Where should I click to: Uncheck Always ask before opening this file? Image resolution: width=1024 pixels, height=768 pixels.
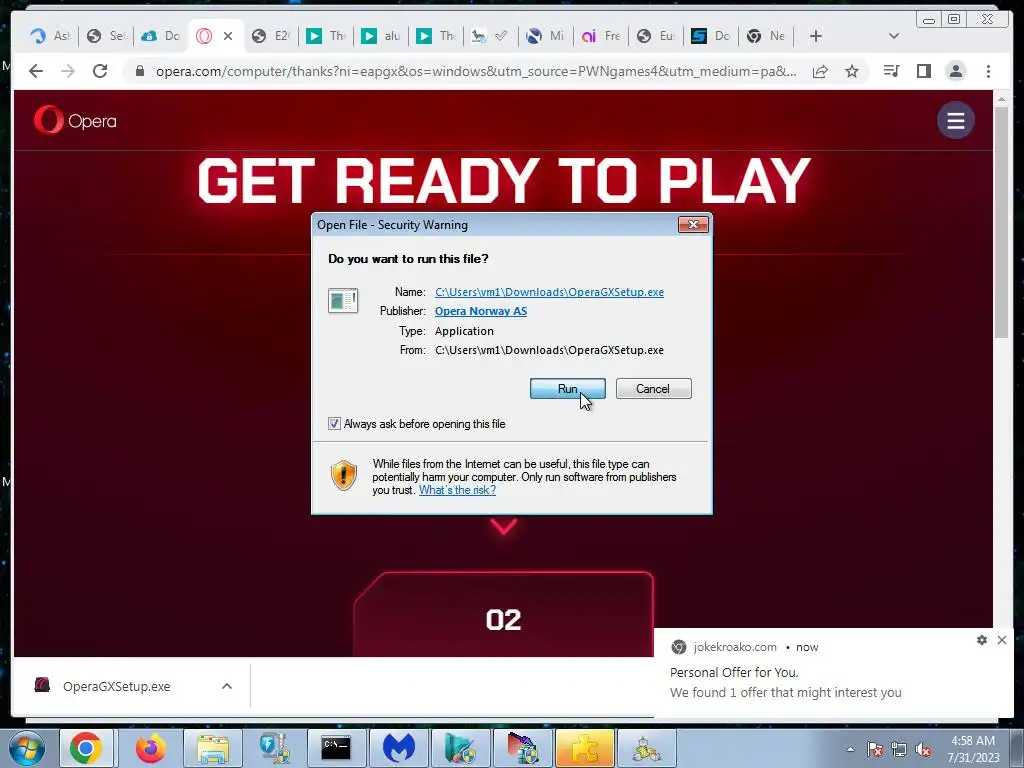click(x=334, y=424)
